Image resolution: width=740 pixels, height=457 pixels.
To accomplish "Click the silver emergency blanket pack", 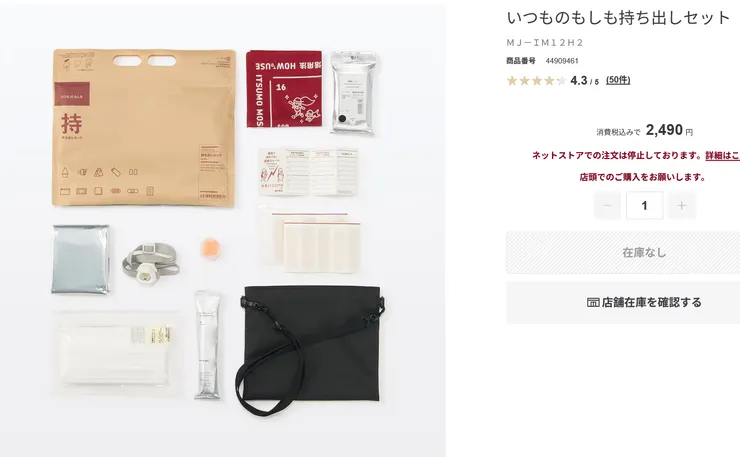I will pos(81,259).
